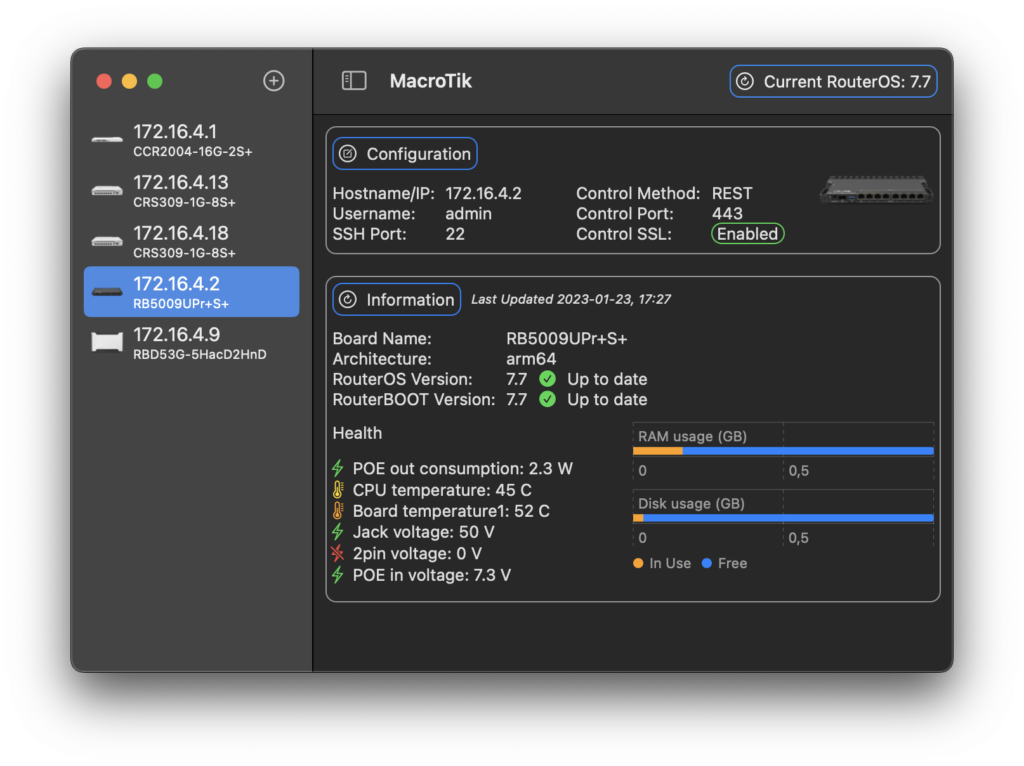Click the Hostname/IP value 172.16.4.2
Screen dimensions: 1024x766
(x=483, y=193)
